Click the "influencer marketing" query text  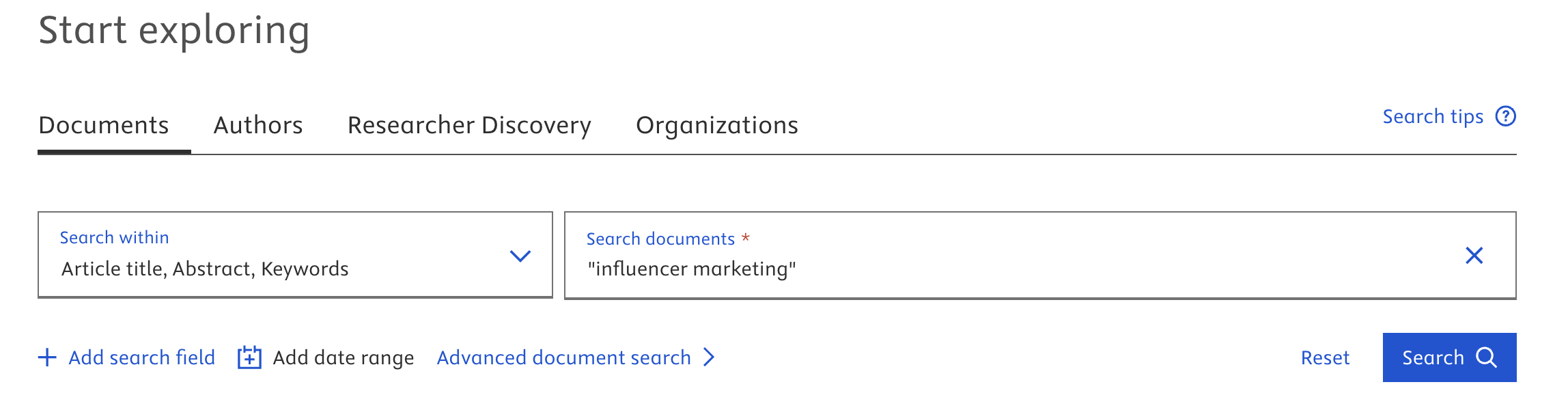click(692, 269)
